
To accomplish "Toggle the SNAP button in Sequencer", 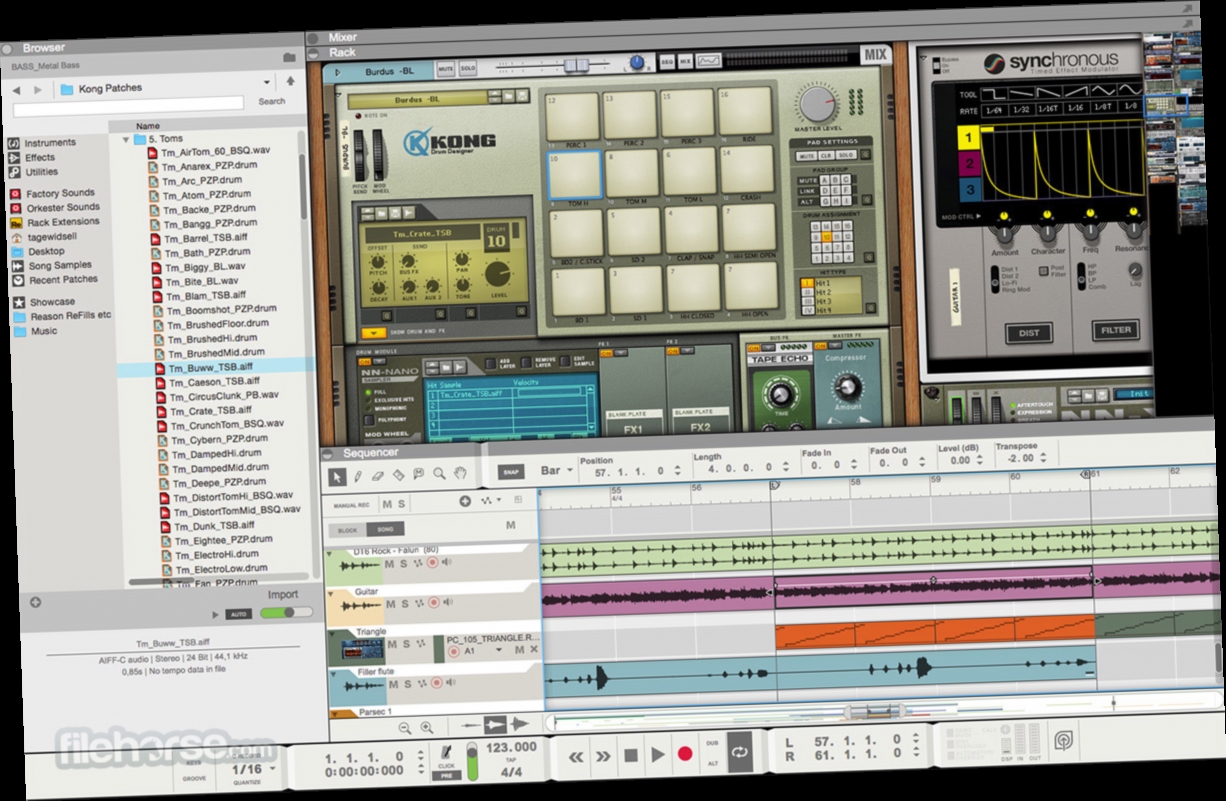I will [x=512, y=471].
